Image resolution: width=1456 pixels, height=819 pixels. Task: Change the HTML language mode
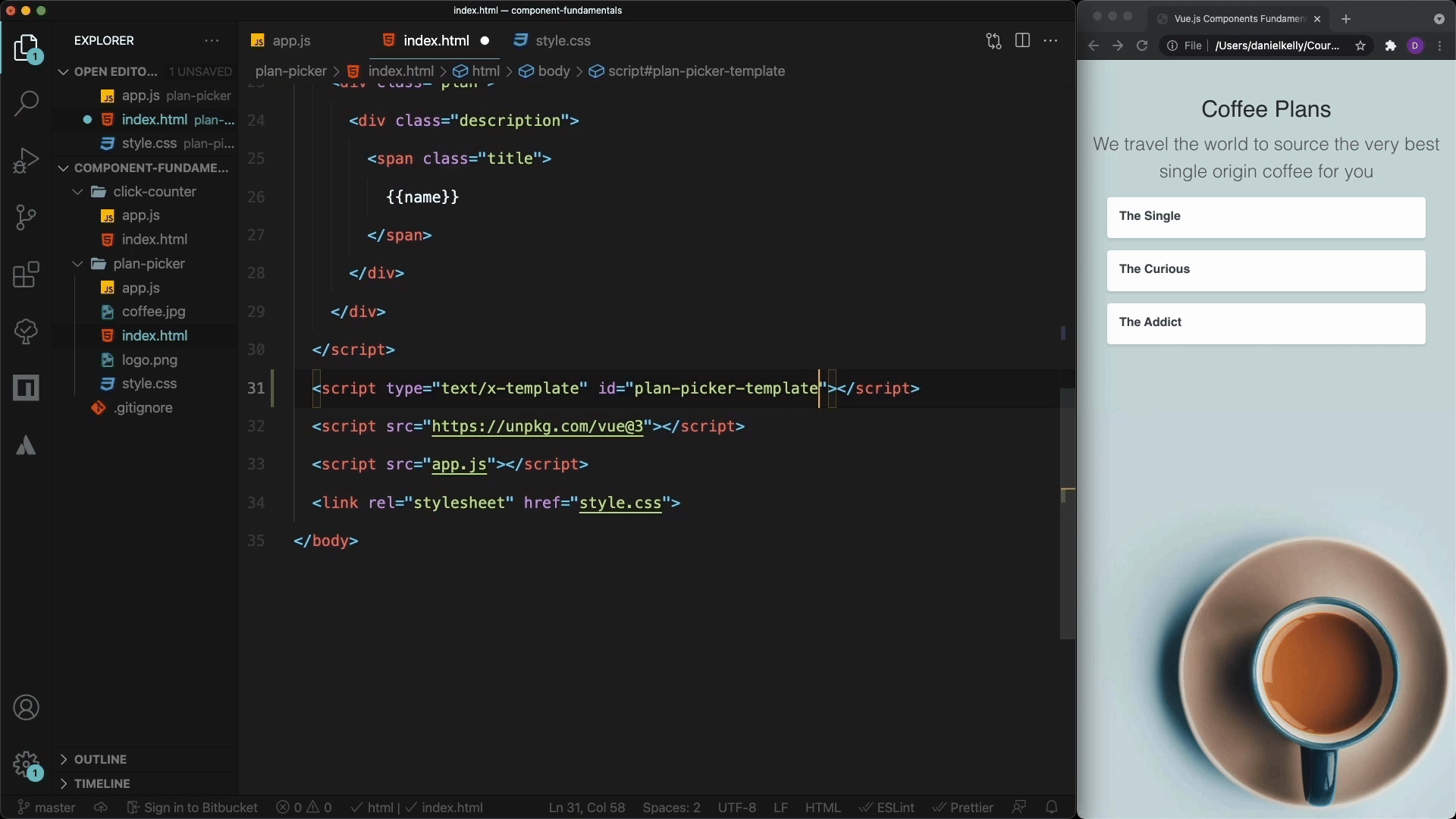[x=823, y=808]
